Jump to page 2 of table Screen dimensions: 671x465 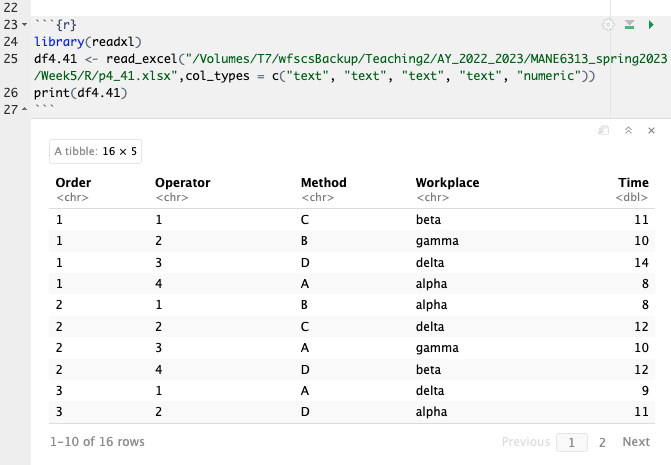[x=602, y=442]
